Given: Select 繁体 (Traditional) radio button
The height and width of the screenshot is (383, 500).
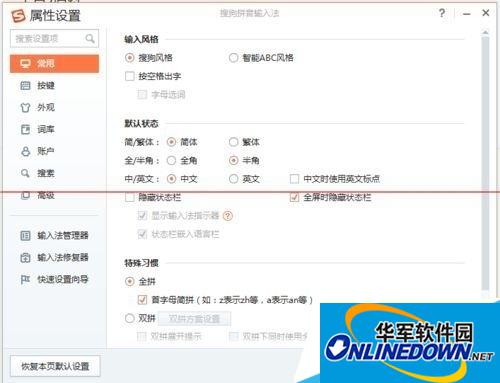Looking at the screenshot, I should (233, 142).
